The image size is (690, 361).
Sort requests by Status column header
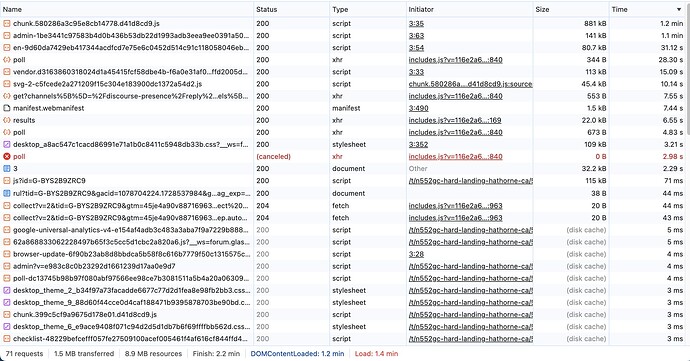point(291,9)
